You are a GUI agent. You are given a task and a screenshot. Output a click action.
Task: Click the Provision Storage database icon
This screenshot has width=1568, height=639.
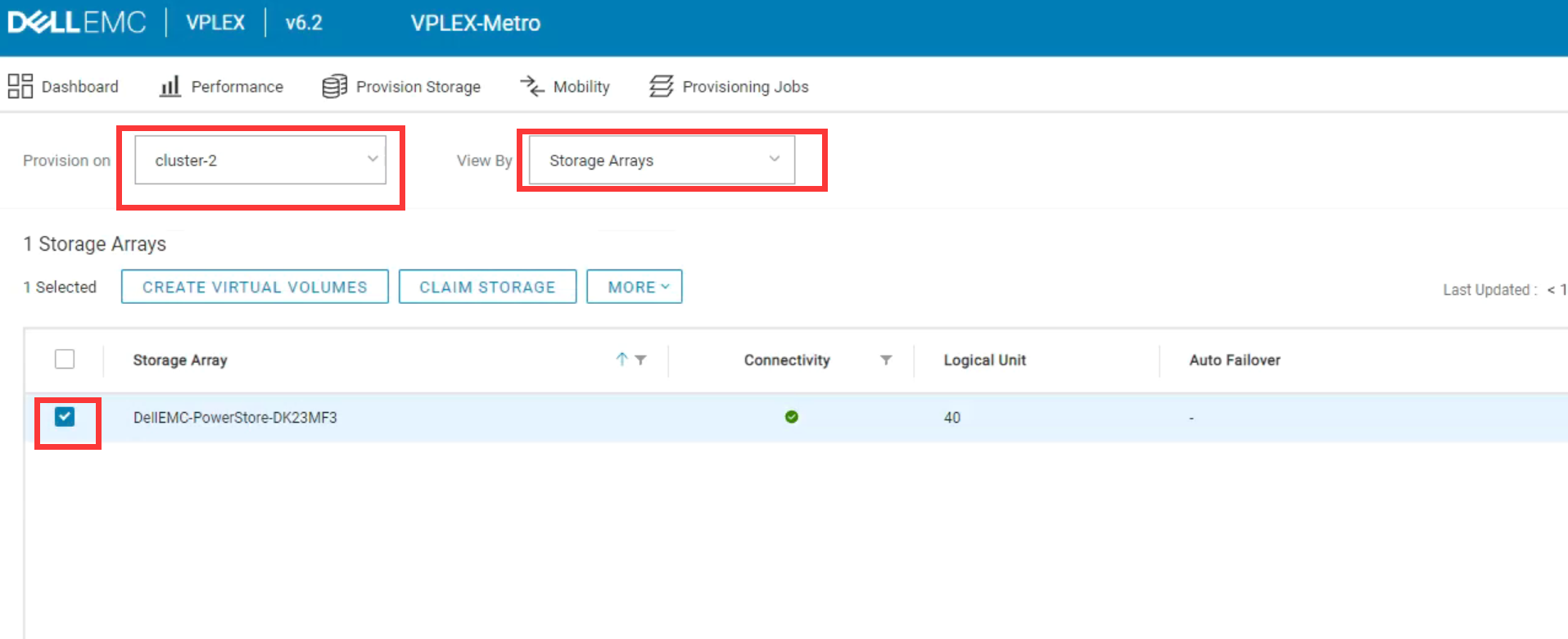tap(334, 86)
